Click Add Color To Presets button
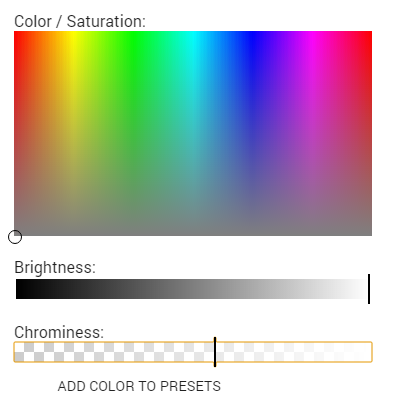Screen dimensions: 393x406 [139, 386]
